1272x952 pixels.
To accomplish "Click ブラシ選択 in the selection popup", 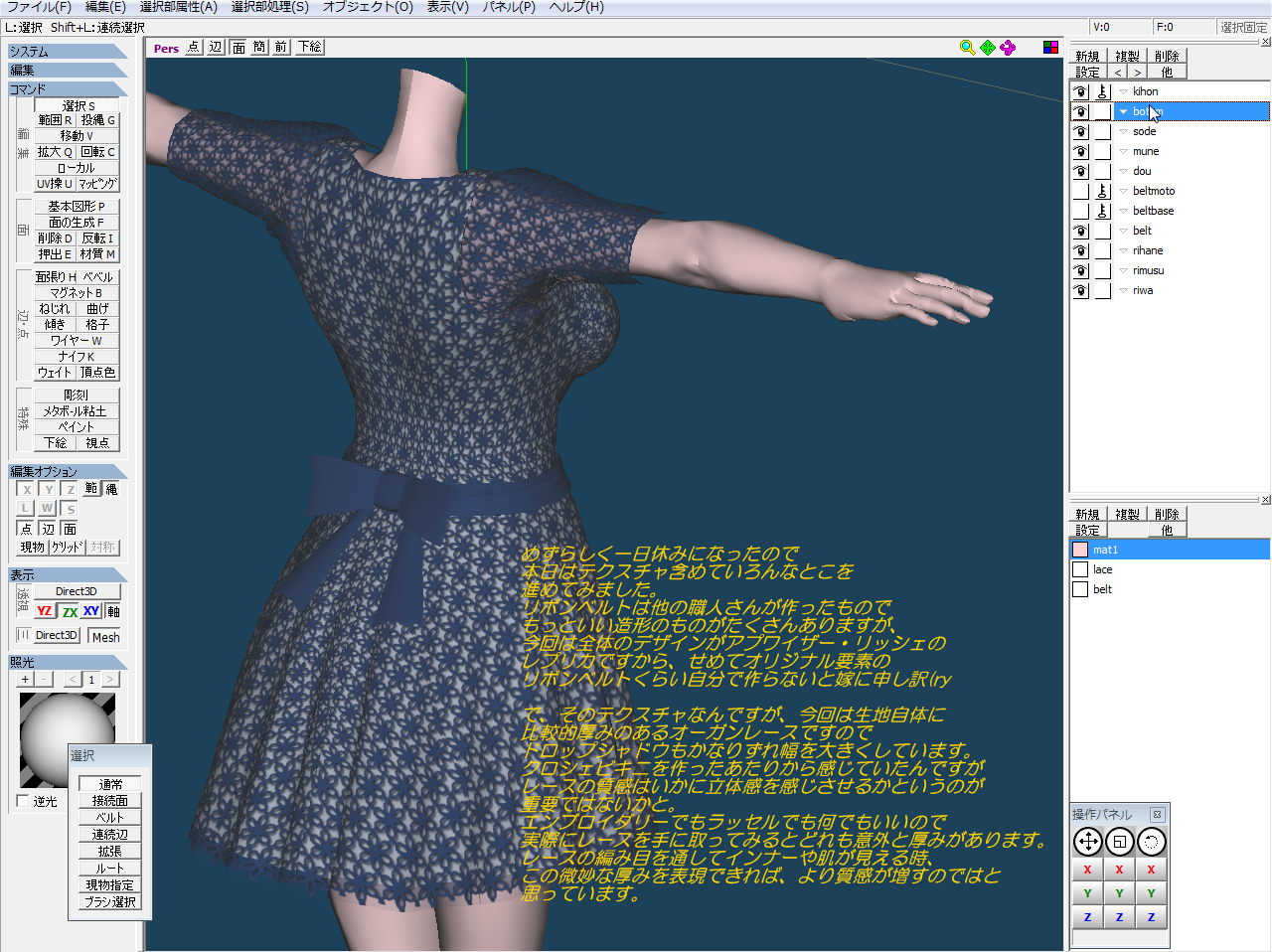I will tap(110, 901).
